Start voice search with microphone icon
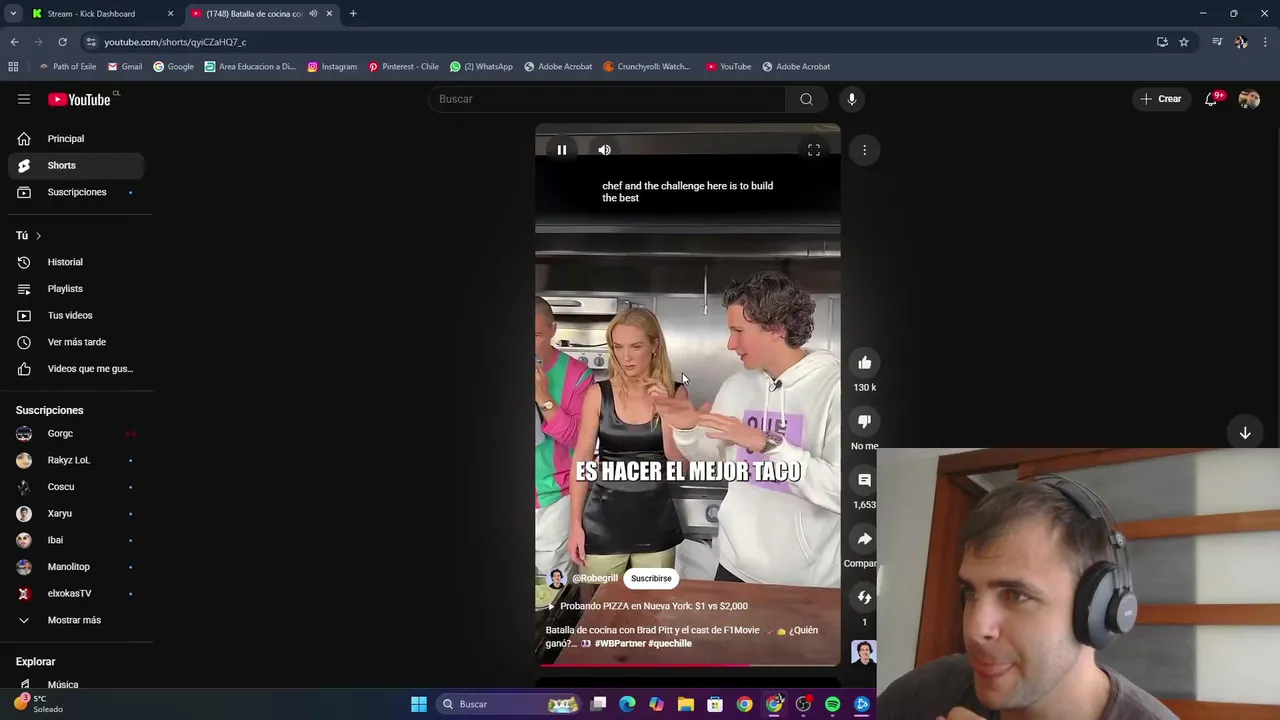The width and height of the screenshot is (1280, 720). (x=852, y=99)
